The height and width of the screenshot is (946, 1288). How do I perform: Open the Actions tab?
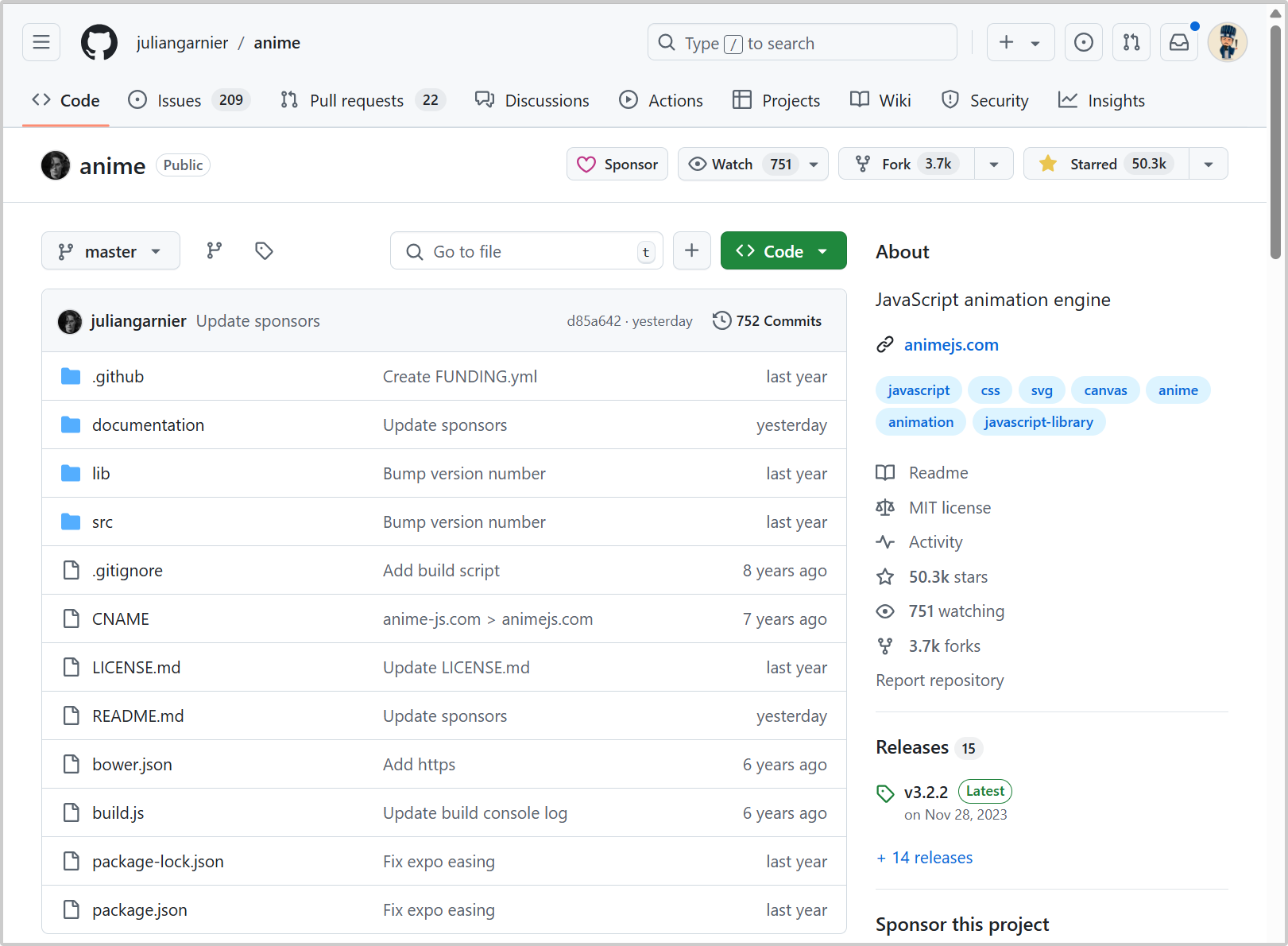click(661, 101)
